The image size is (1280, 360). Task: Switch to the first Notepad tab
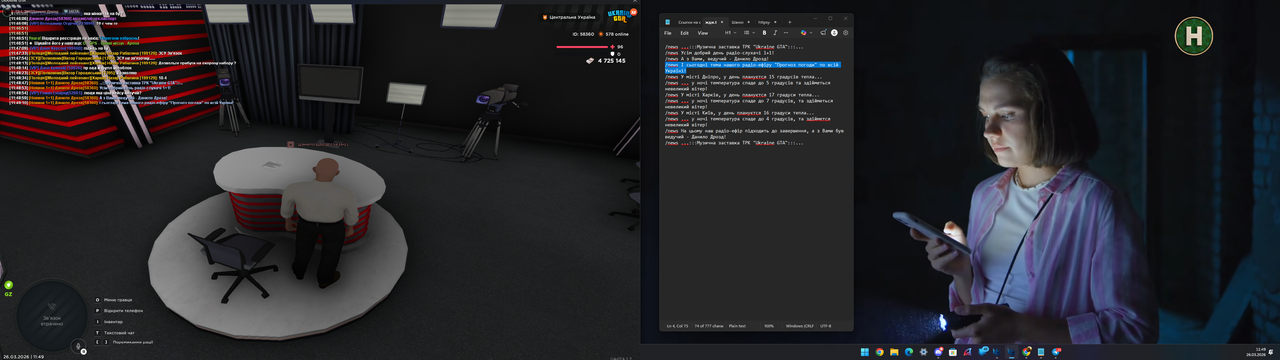[x=689, y=22]
